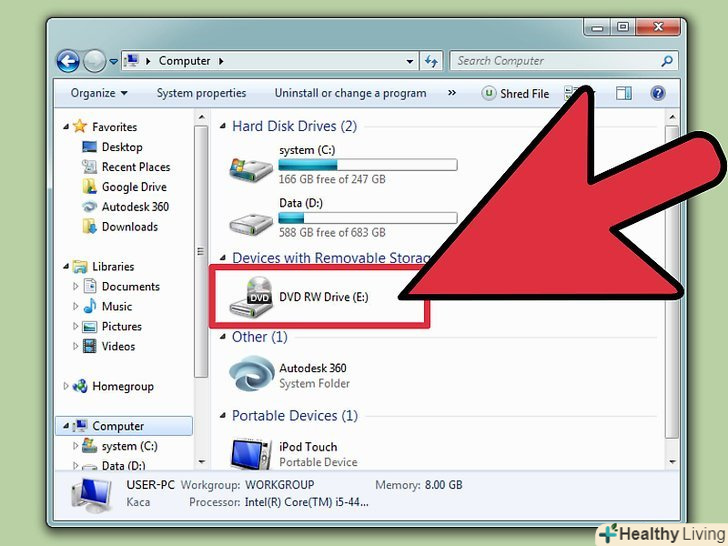Click 166 GB free of 247 GB text
Screen dimensions: 728x546
(x=332, y=179)
